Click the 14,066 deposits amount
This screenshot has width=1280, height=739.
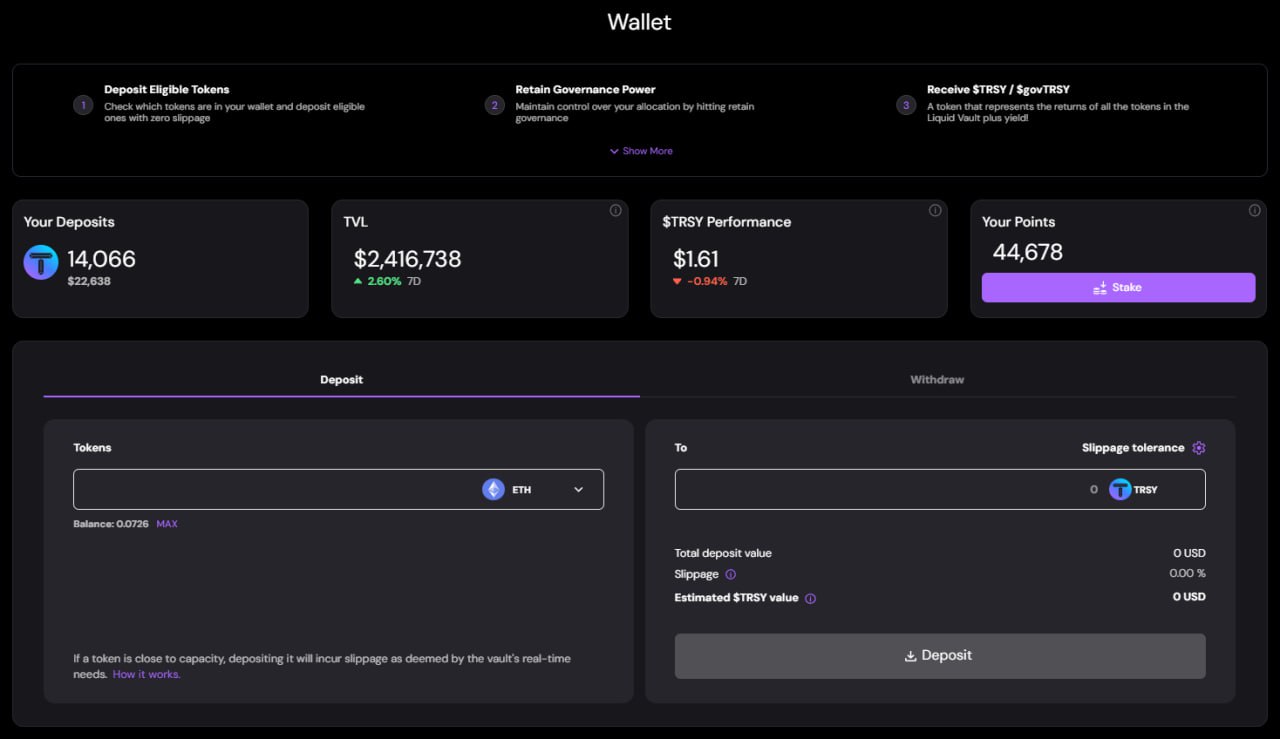click(x=102, y=259)
